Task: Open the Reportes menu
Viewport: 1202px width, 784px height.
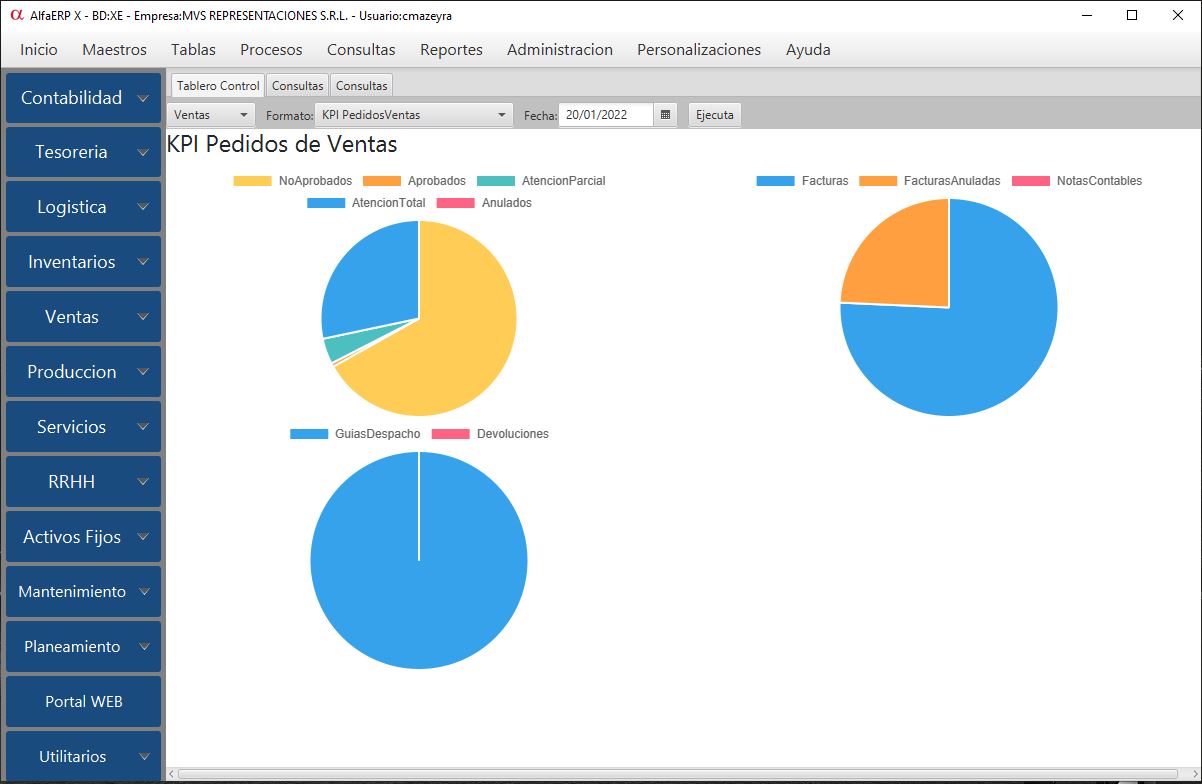Action: 451,49
